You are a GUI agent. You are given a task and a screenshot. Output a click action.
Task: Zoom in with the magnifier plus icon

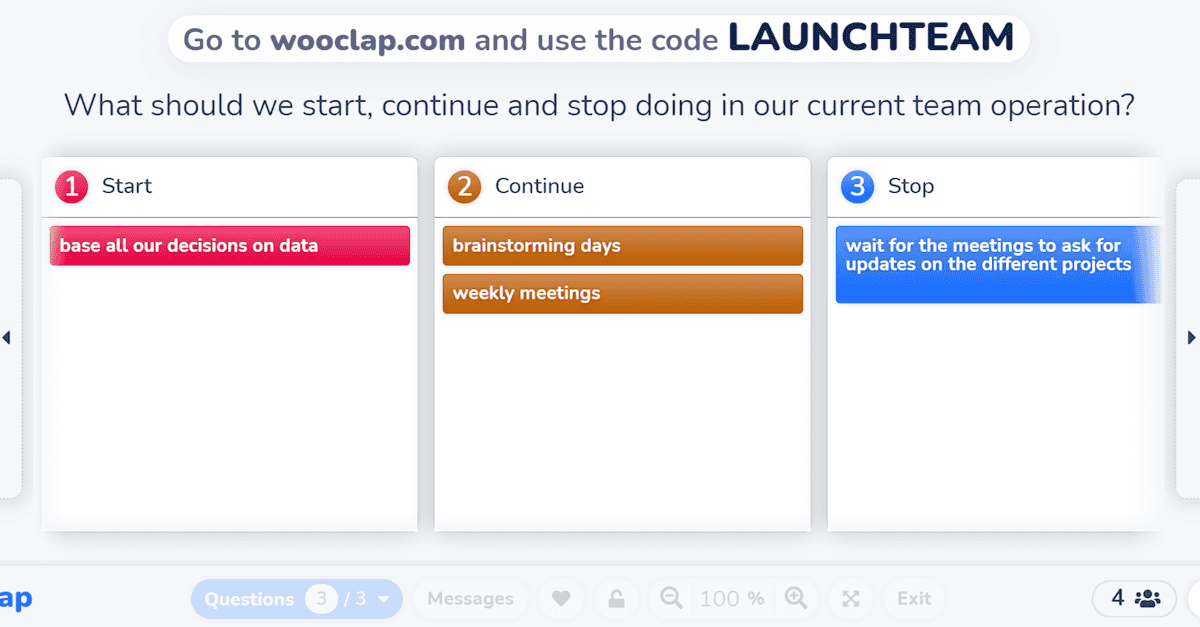point(796,598)
